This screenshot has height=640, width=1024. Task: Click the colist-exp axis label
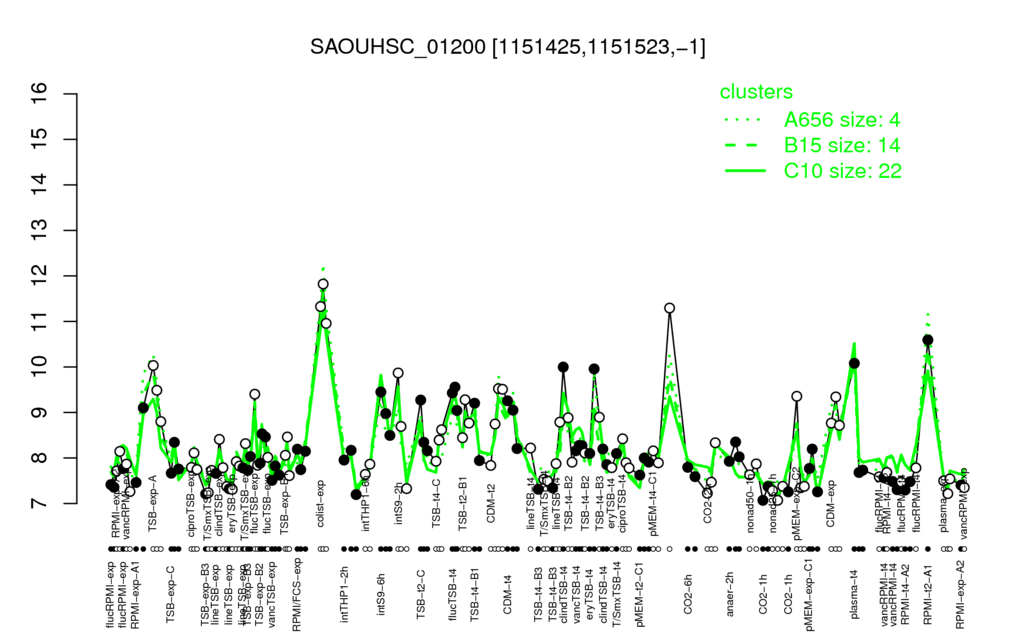[x=321, y=502]
